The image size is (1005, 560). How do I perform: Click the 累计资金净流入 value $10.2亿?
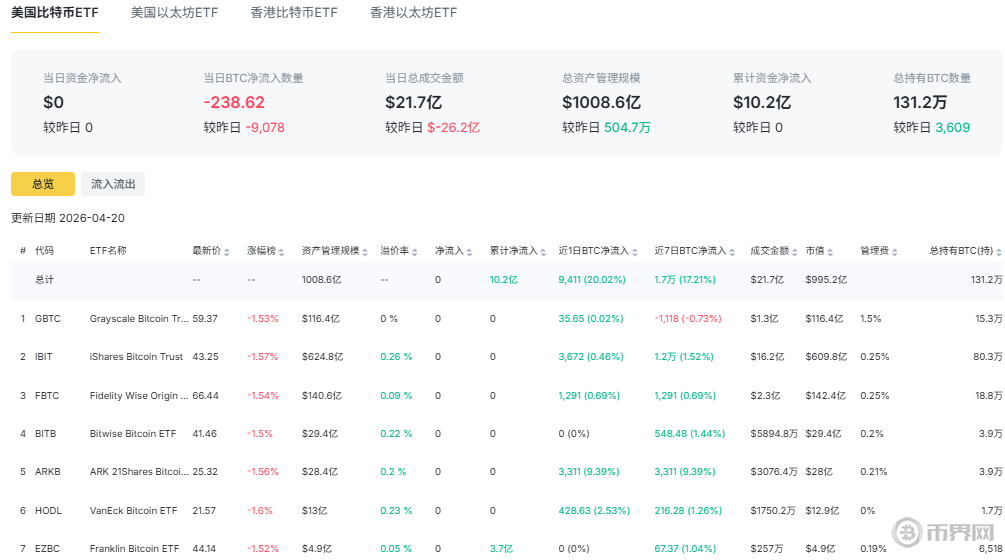[762, 103]
